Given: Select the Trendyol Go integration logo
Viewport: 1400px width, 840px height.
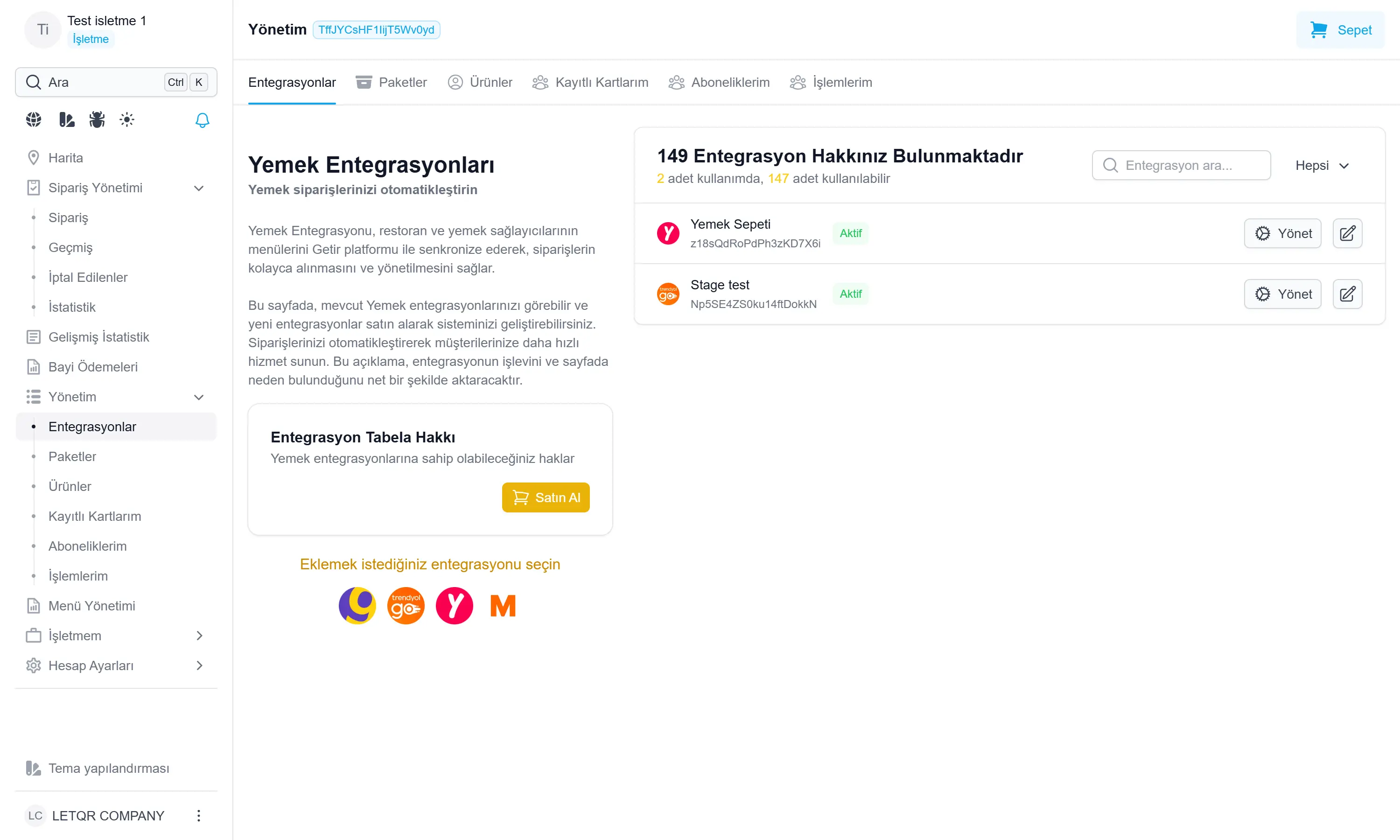Looking at the screenshot, I should pyautogui.click(x=406, y=605).
